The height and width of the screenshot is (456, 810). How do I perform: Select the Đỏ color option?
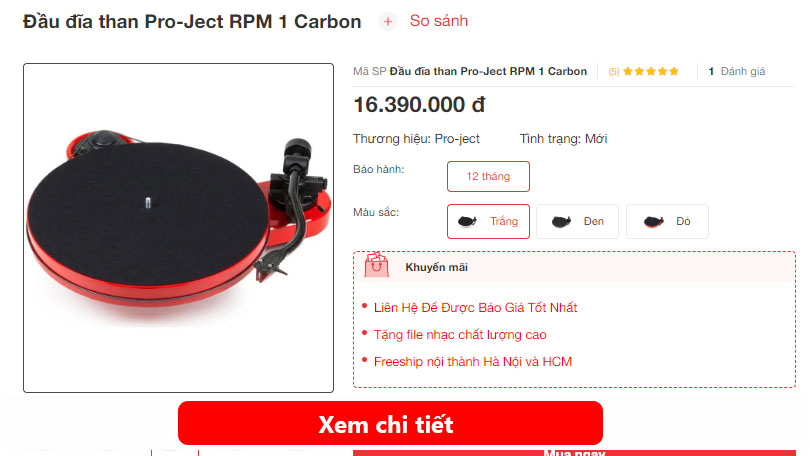pos(667,222)
